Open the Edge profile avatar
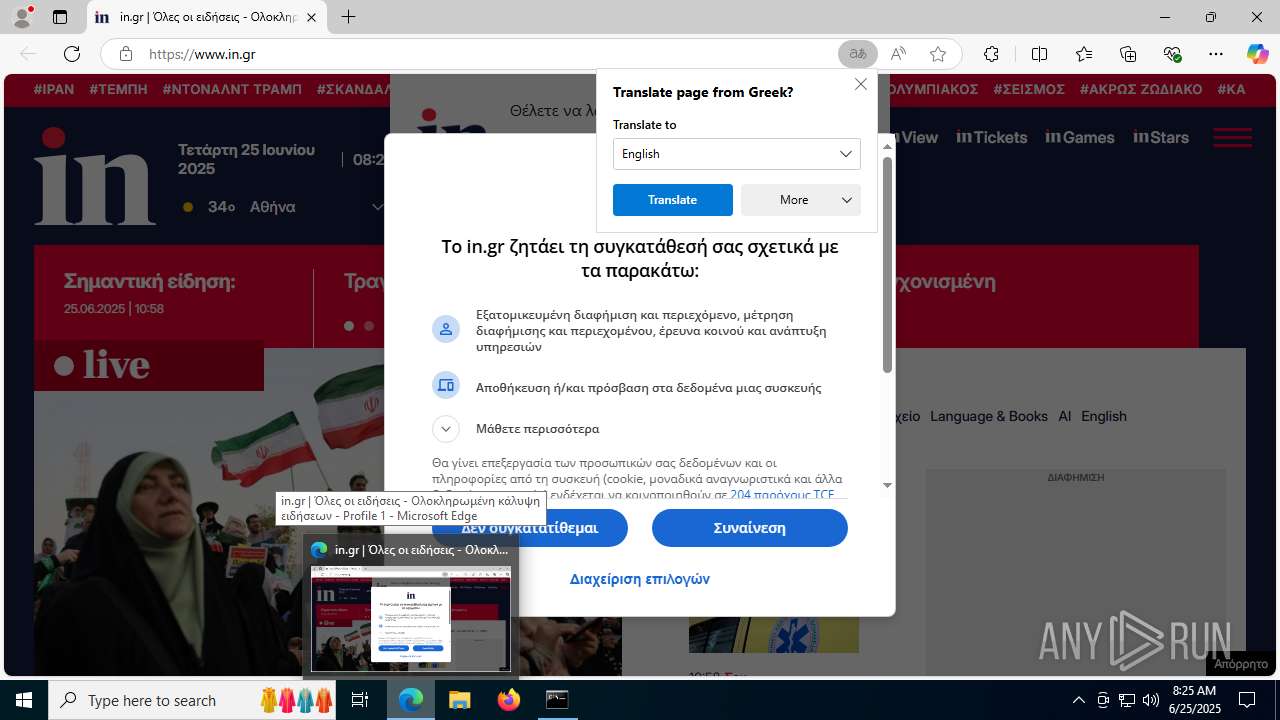1280x720 pixels. [x=22, y=17]
